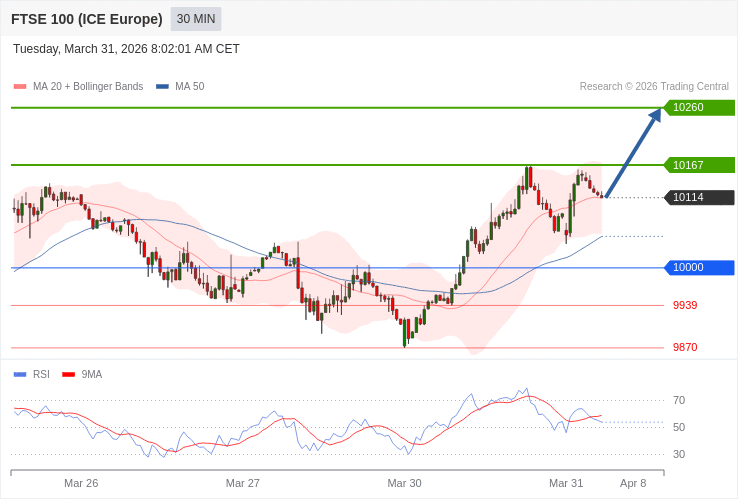Click the FTSE 100 (ICE Europe) title
Screen dimensions: 738x500
pos(87,19)
